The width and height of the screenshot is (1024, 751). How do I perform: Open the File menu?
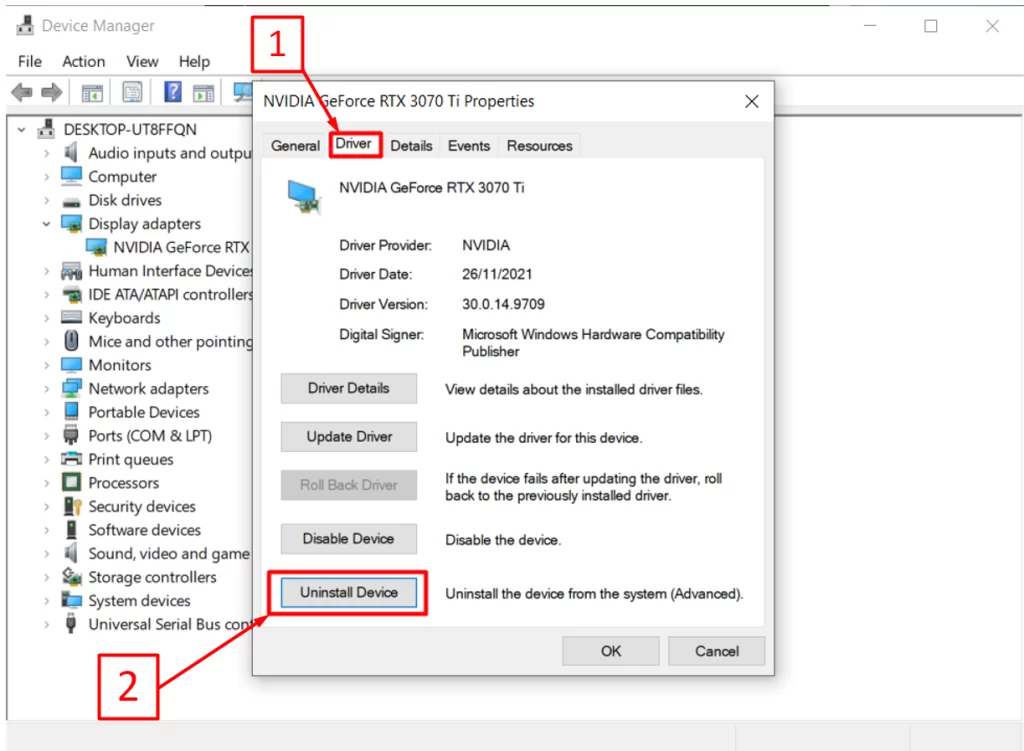(30, 61)
